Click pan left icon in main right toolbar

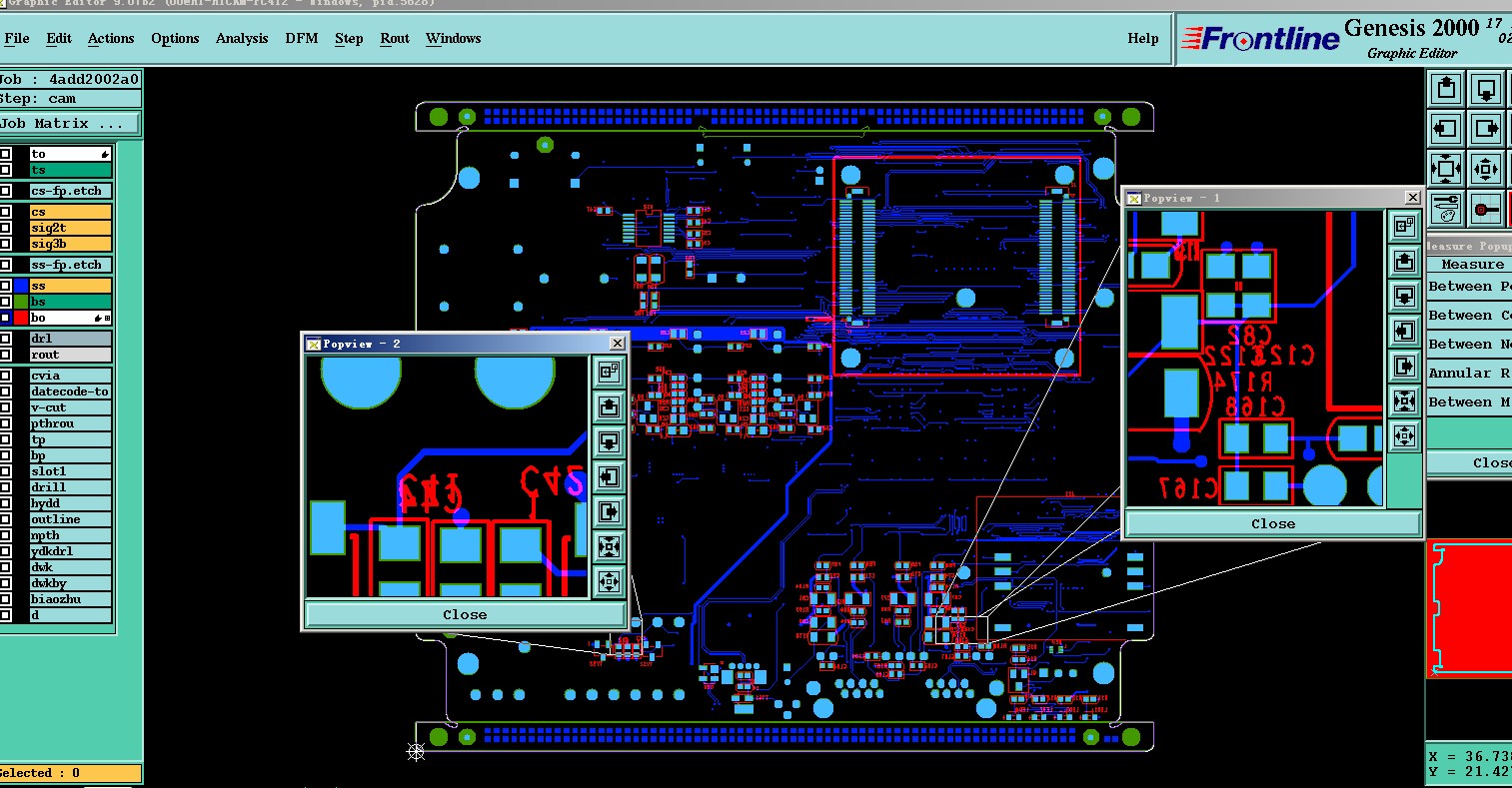[1446, 129]
